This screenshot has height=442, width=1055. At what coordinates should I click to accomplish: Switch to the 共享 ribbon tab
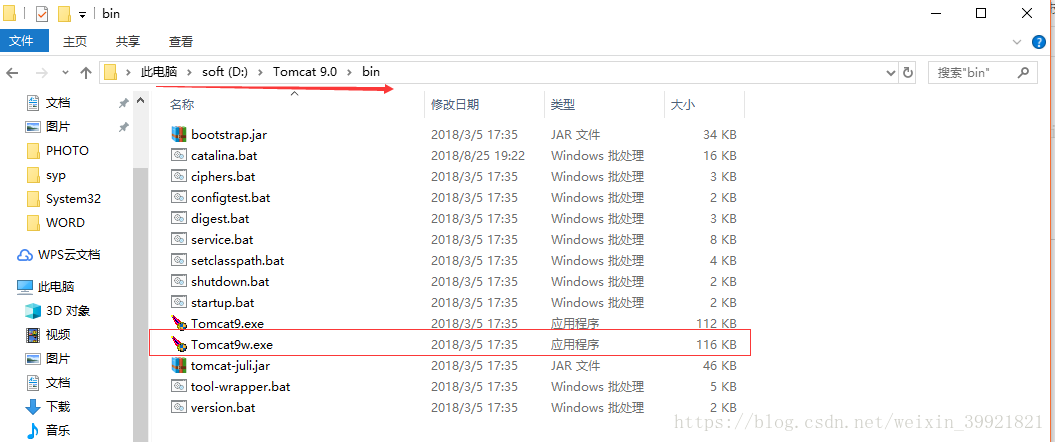128,42
